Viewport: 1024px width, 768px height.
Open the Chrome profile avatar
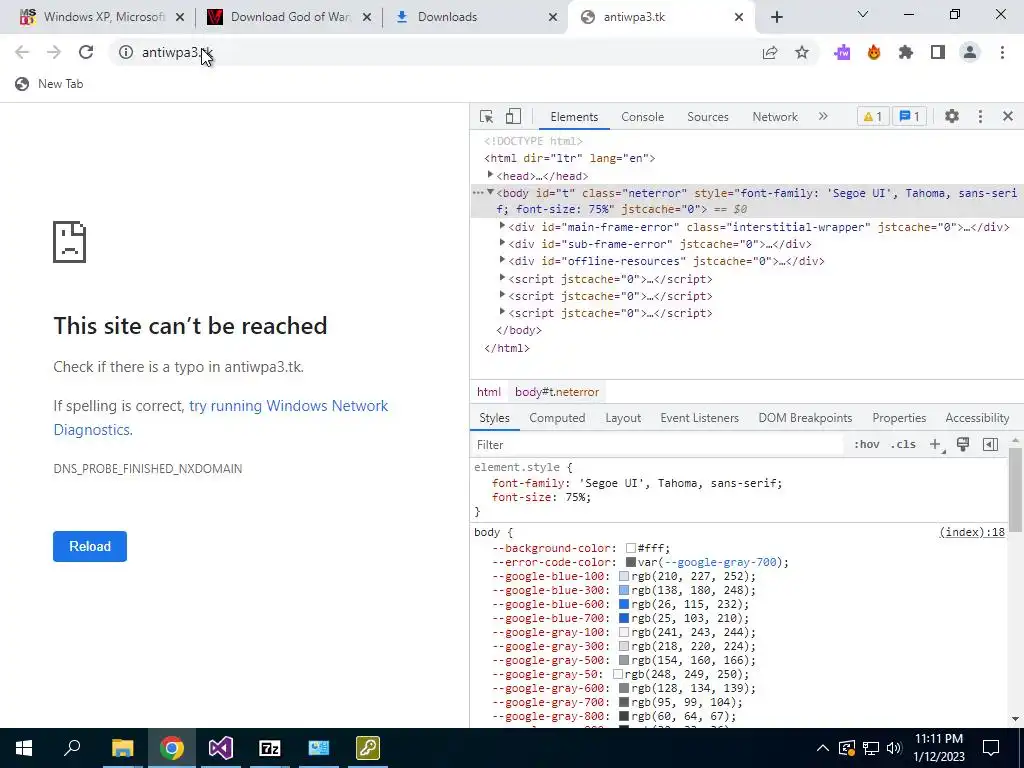(970, 52)
